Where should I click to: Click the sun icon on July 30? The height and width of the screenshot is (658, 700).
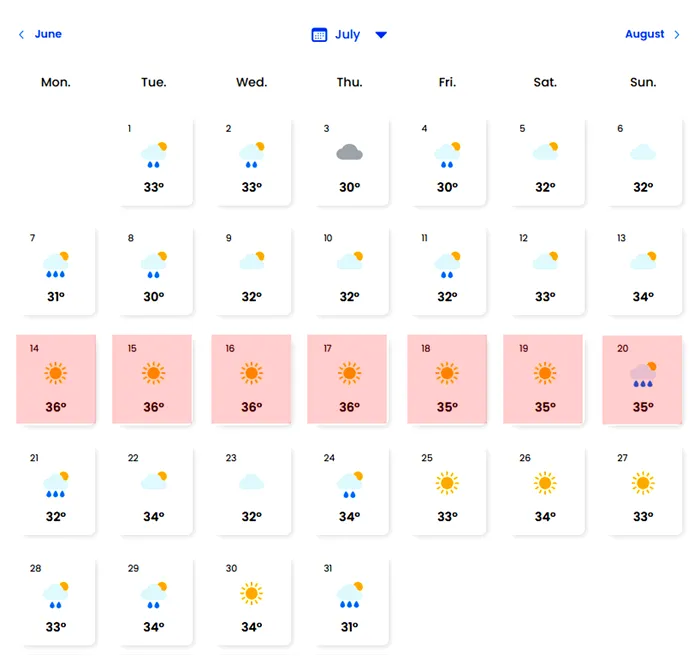click(x=251, y=594)
